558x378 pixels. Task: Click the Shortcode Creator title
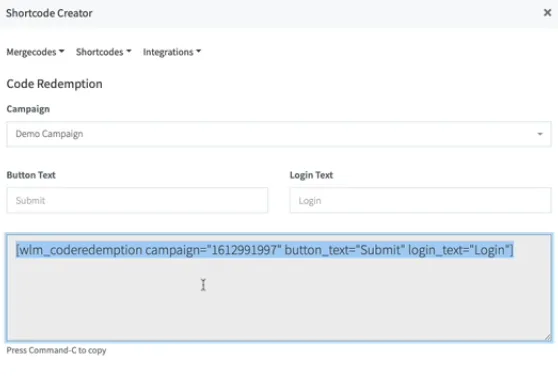(49, 13)
